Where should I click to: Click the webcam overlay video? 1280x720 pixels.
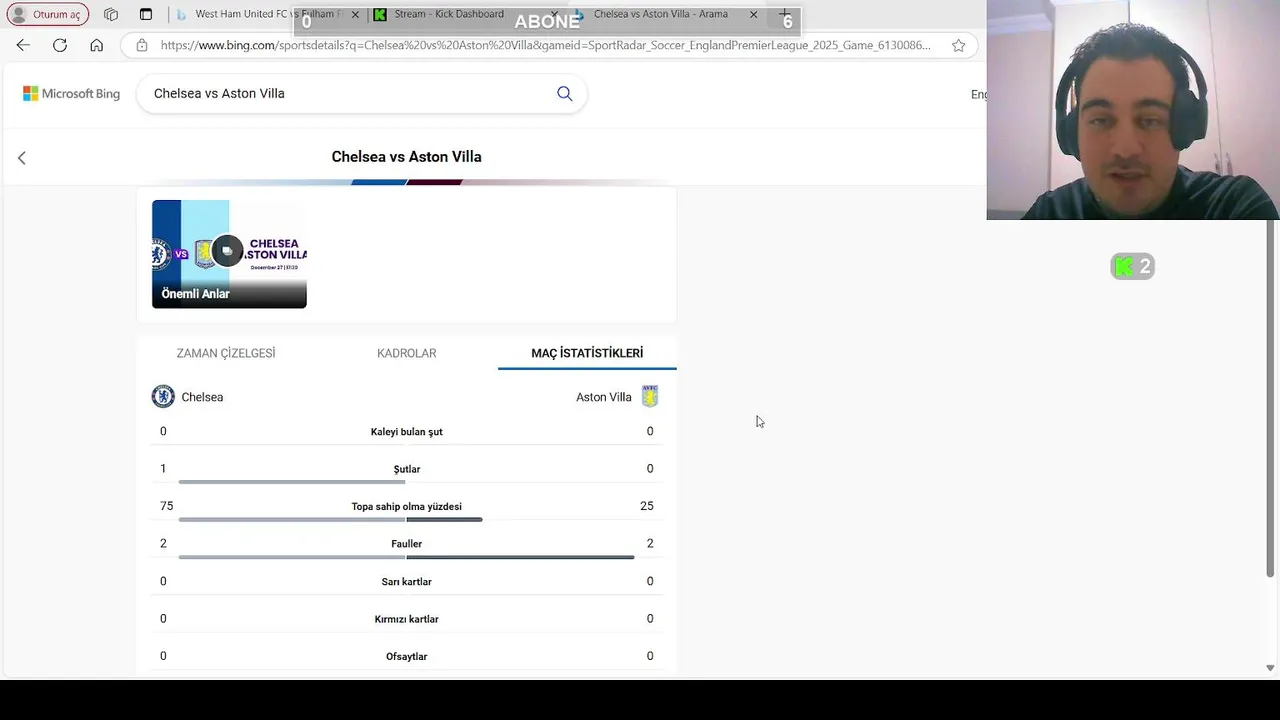click(1133, 110)
